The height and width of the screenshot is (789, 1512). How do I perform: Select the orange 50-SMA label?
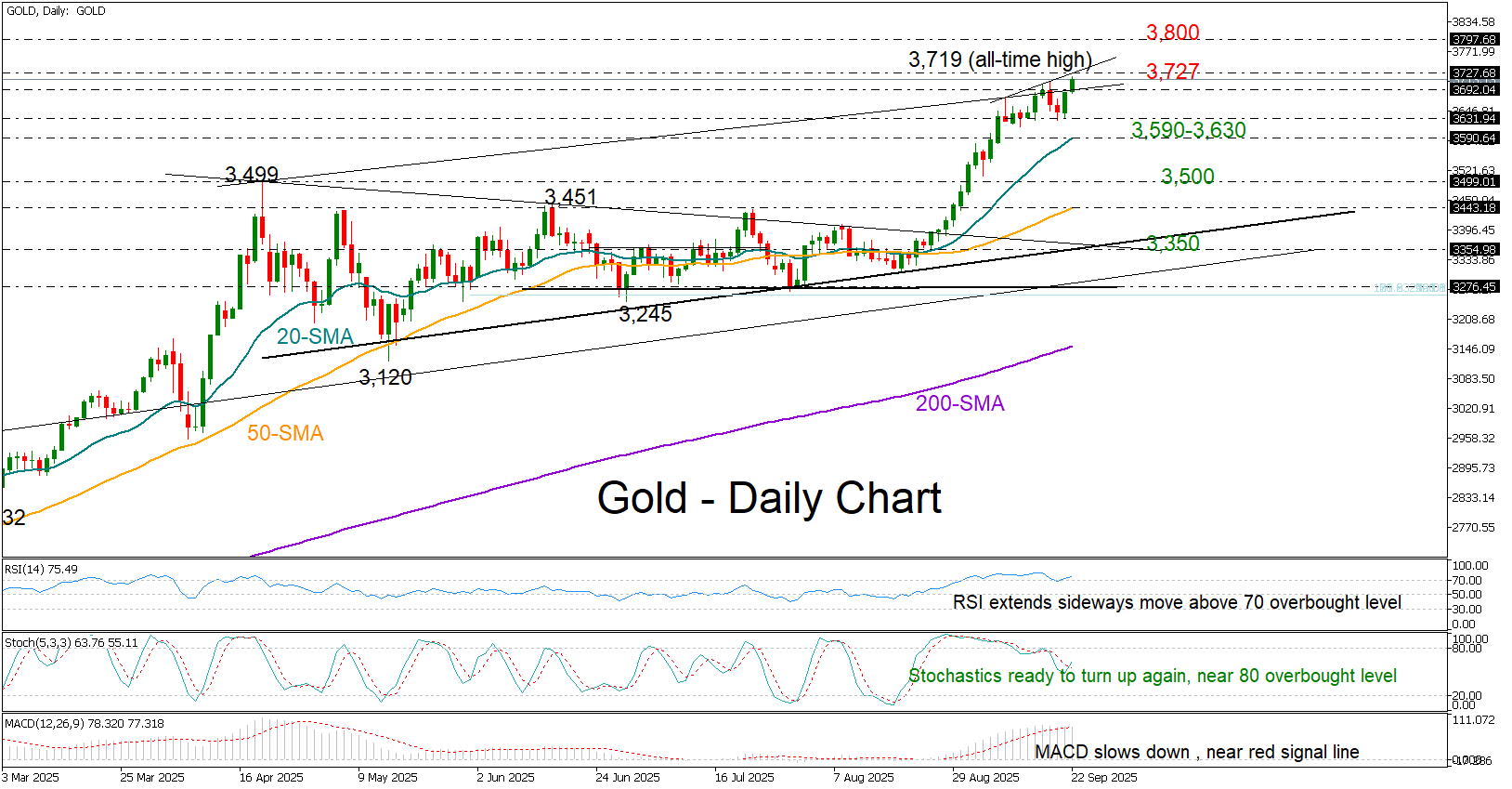[x=285, y=433]
